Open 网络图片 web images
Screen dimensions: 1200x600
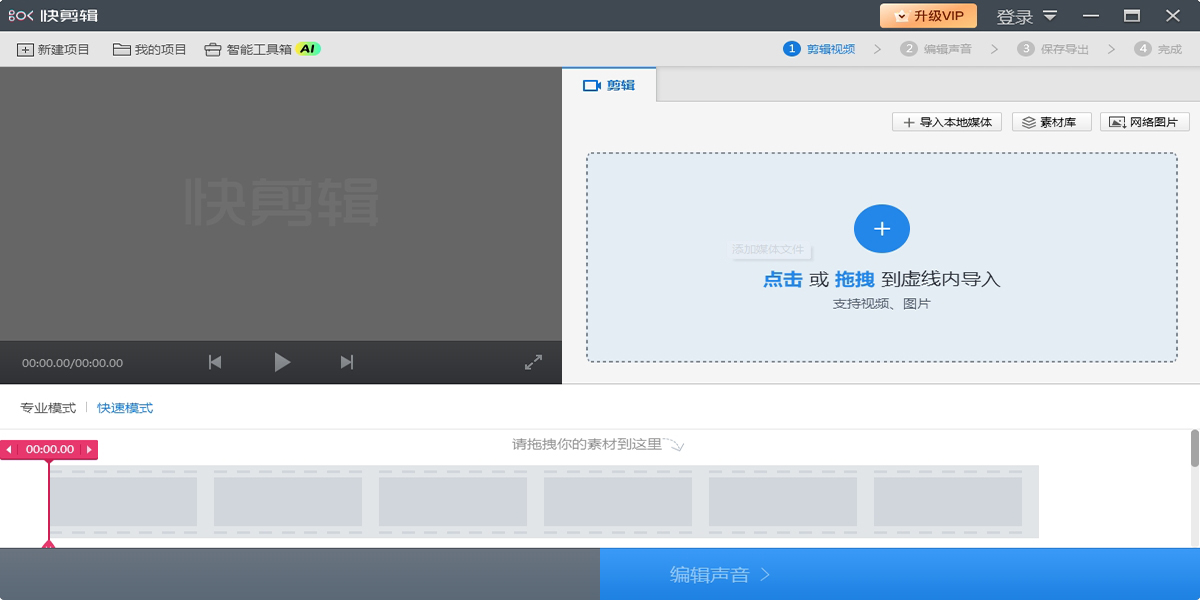point(1145,122)
